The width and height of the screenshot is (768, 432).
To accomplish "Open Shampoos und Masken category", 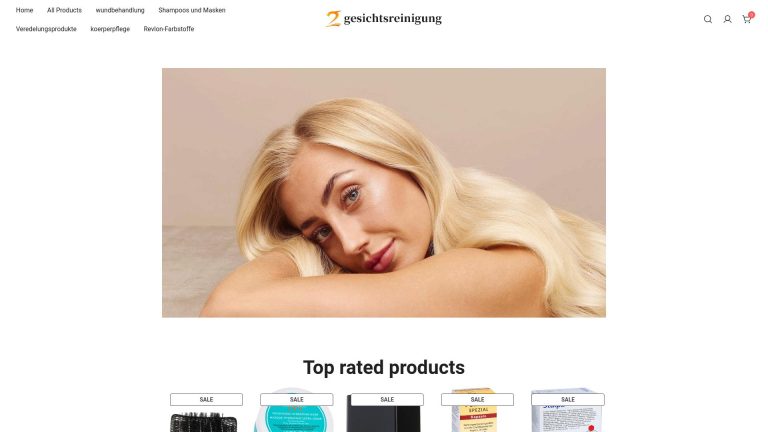I will coord(192,10).
